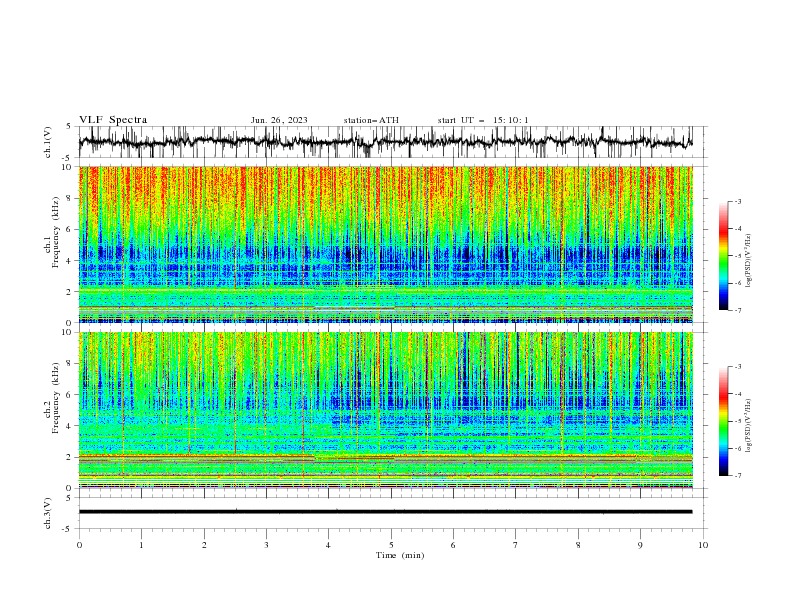Click the ch.3 flat black trace

click(x=385, y=512)
